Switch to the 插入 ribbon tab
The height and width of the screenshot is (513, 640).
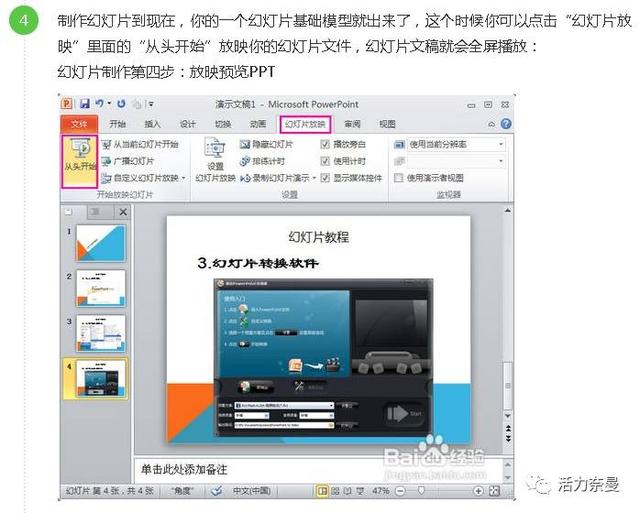pyautogui.click(x=152, y=124)
